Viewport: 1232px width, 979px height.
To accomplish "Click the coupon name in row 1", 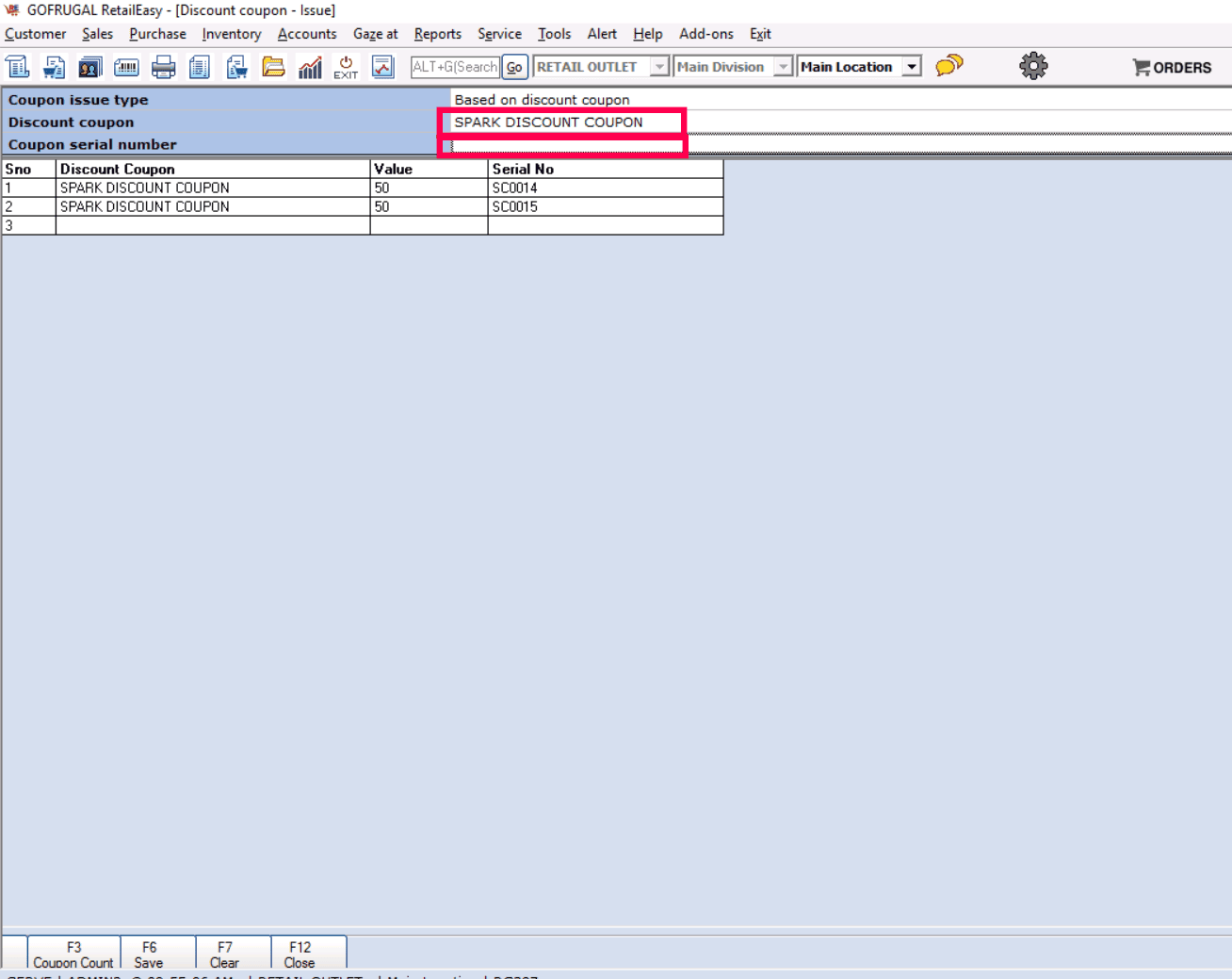I will coord(213,188).
